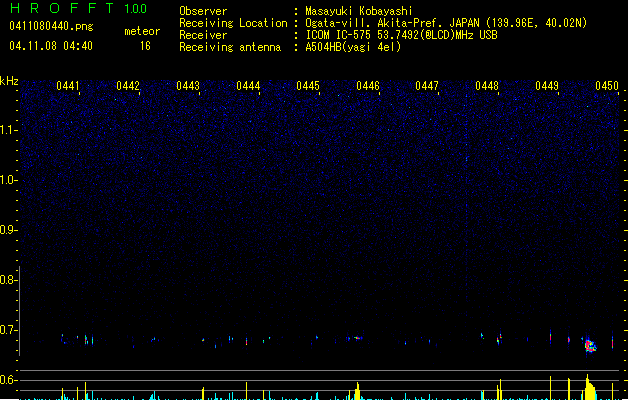The width and height of the screenshot is (629, 400).
Task: Select ICOM IC-575 53.7492 MHz receiver text
Action: (x=402, y=35)
